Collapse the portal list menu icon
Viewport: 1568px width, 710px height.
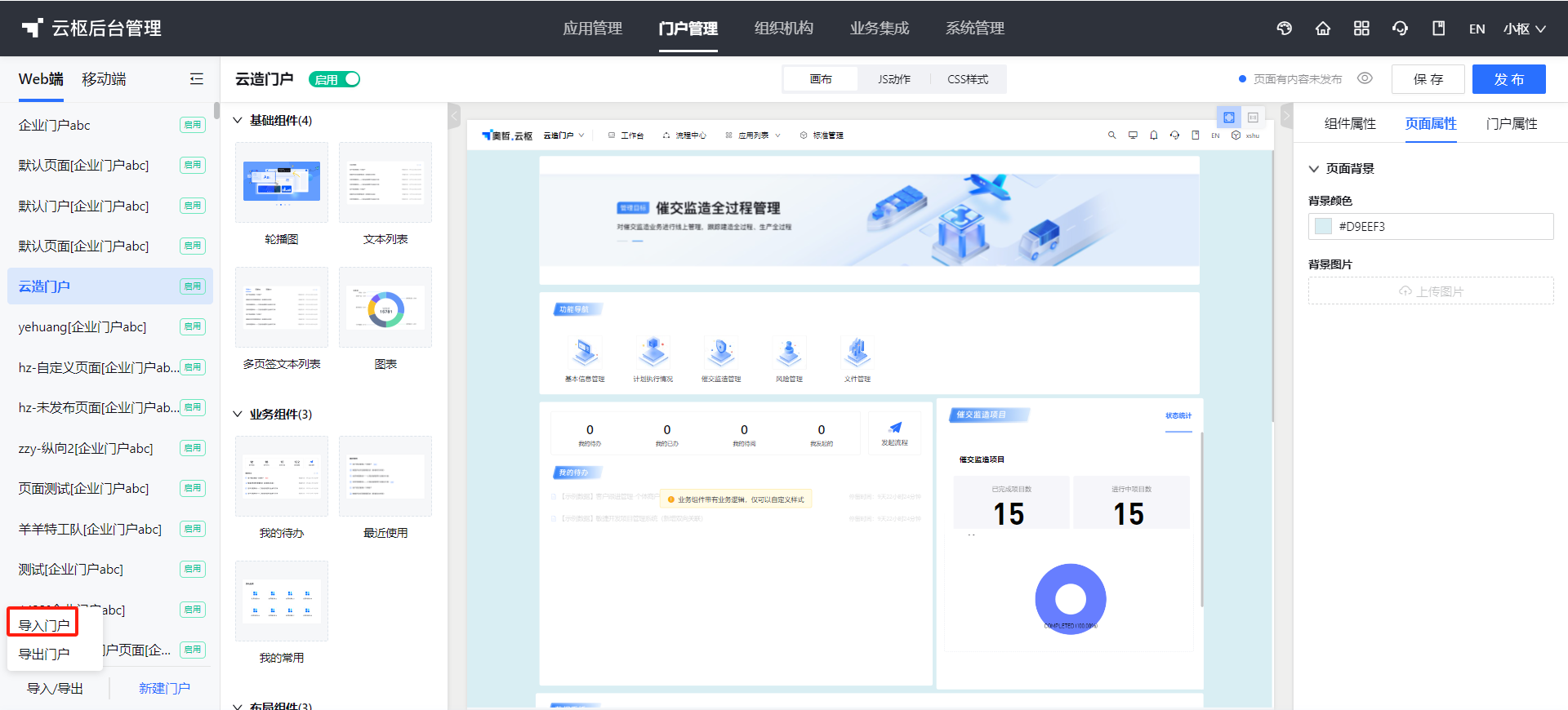point(197,79)
